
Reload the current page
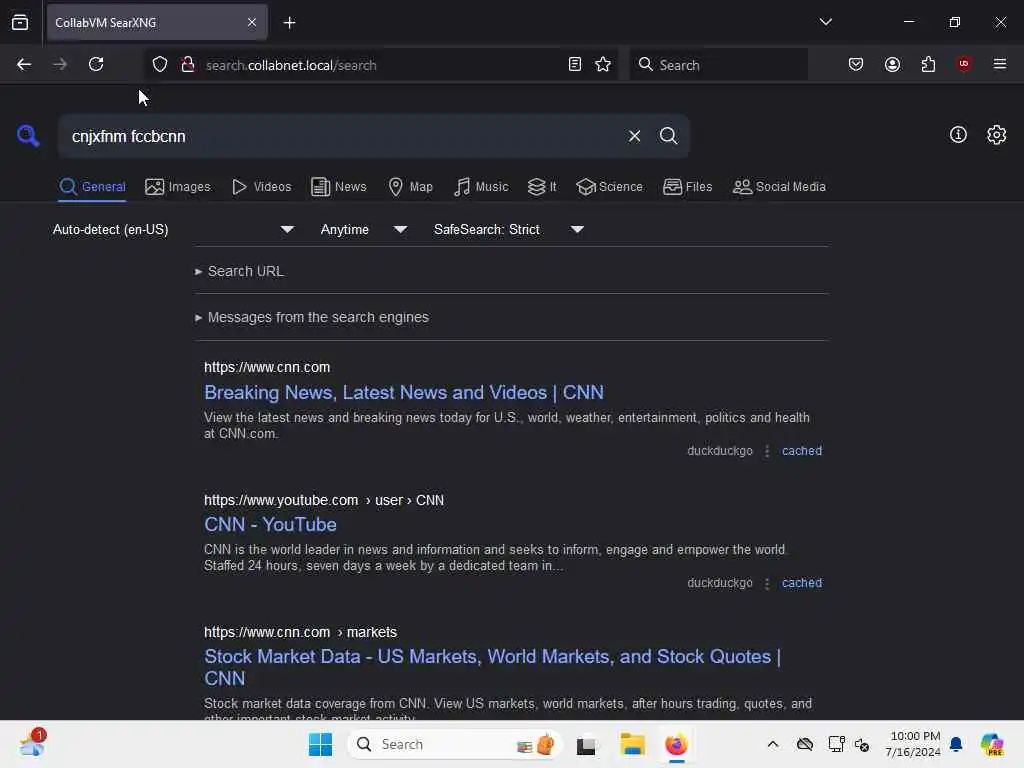tap(96, 64)
